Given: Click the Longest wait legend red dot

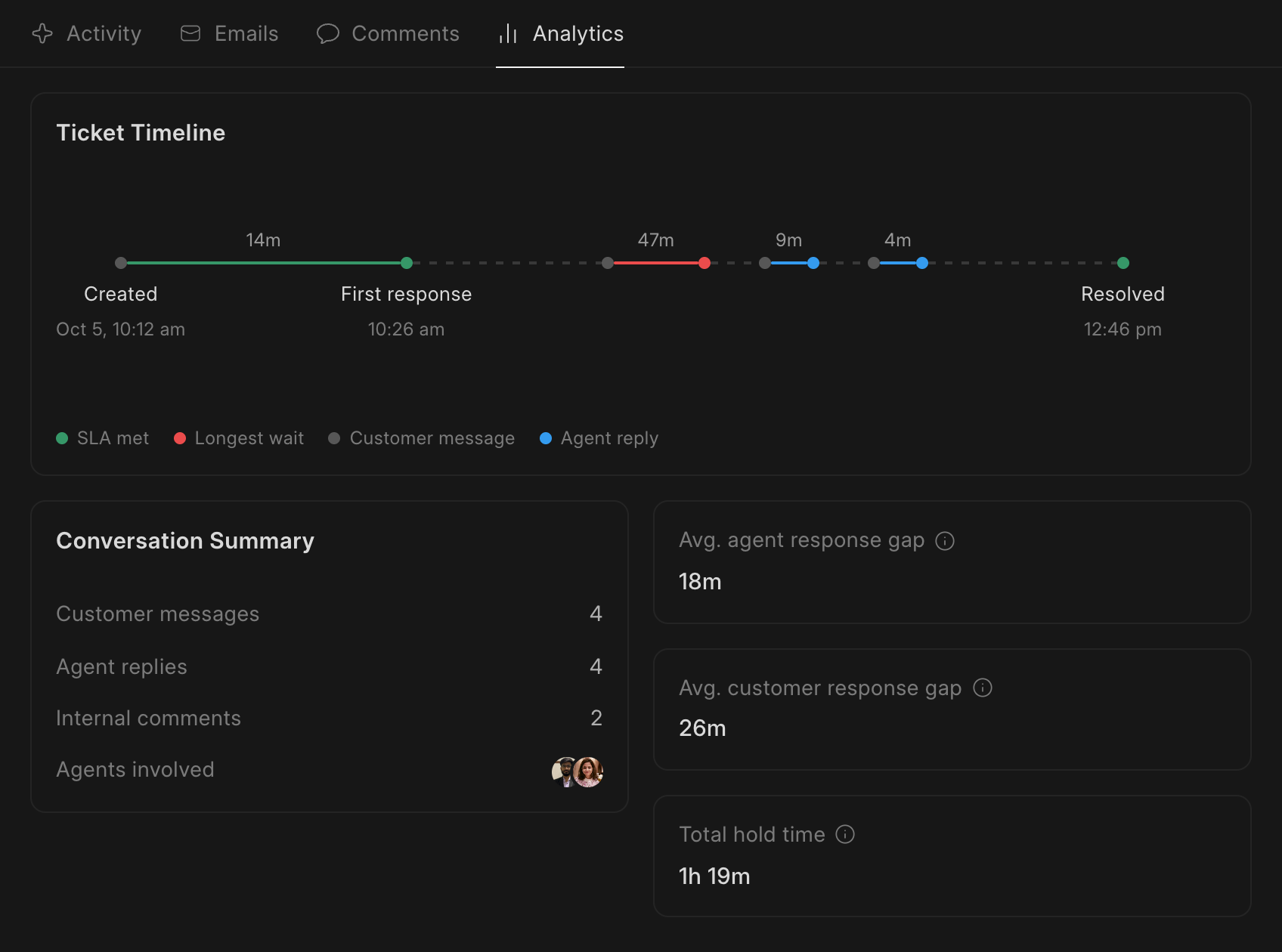Looking at the screenshot, I should pyautogui.click(x=180, y=438).
